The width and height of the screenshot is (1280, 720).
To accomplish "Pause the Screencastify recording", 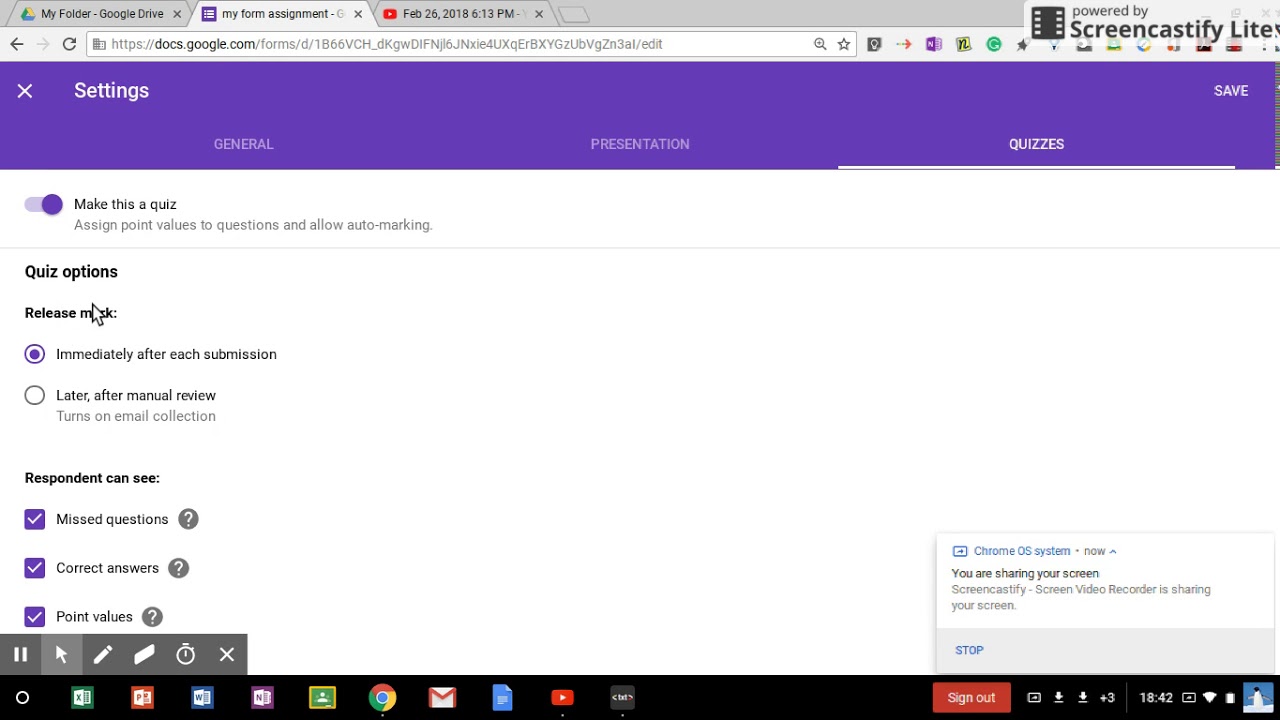I will [20, 655].
